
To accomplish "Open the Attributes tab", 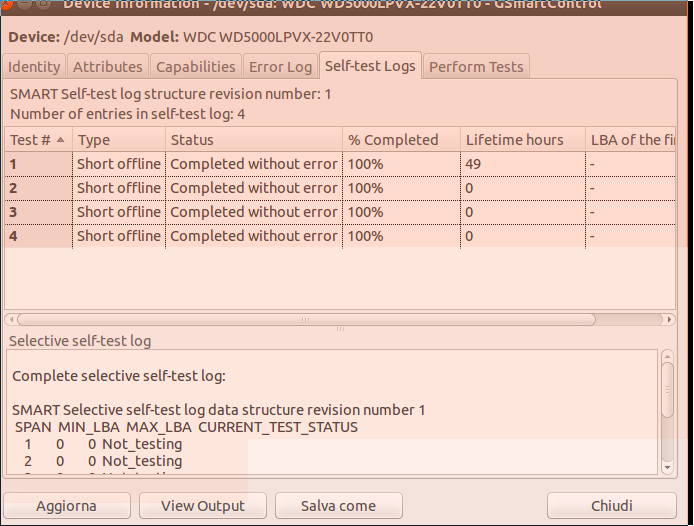I will [x=108, y=67].
